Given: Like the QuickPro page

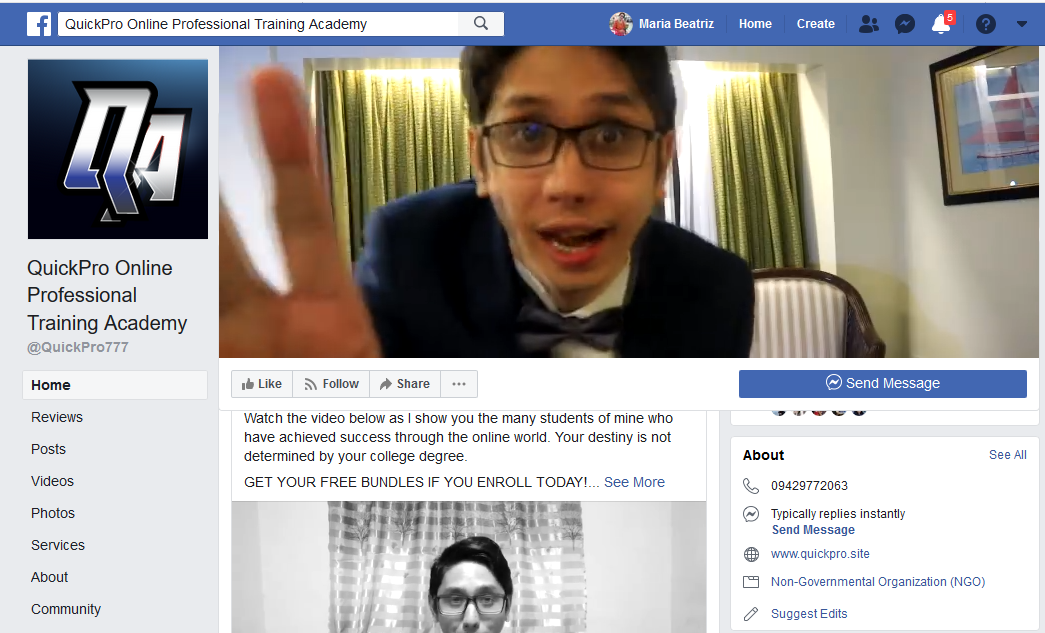Looking at the screenshot, I should tap(262, 384).
